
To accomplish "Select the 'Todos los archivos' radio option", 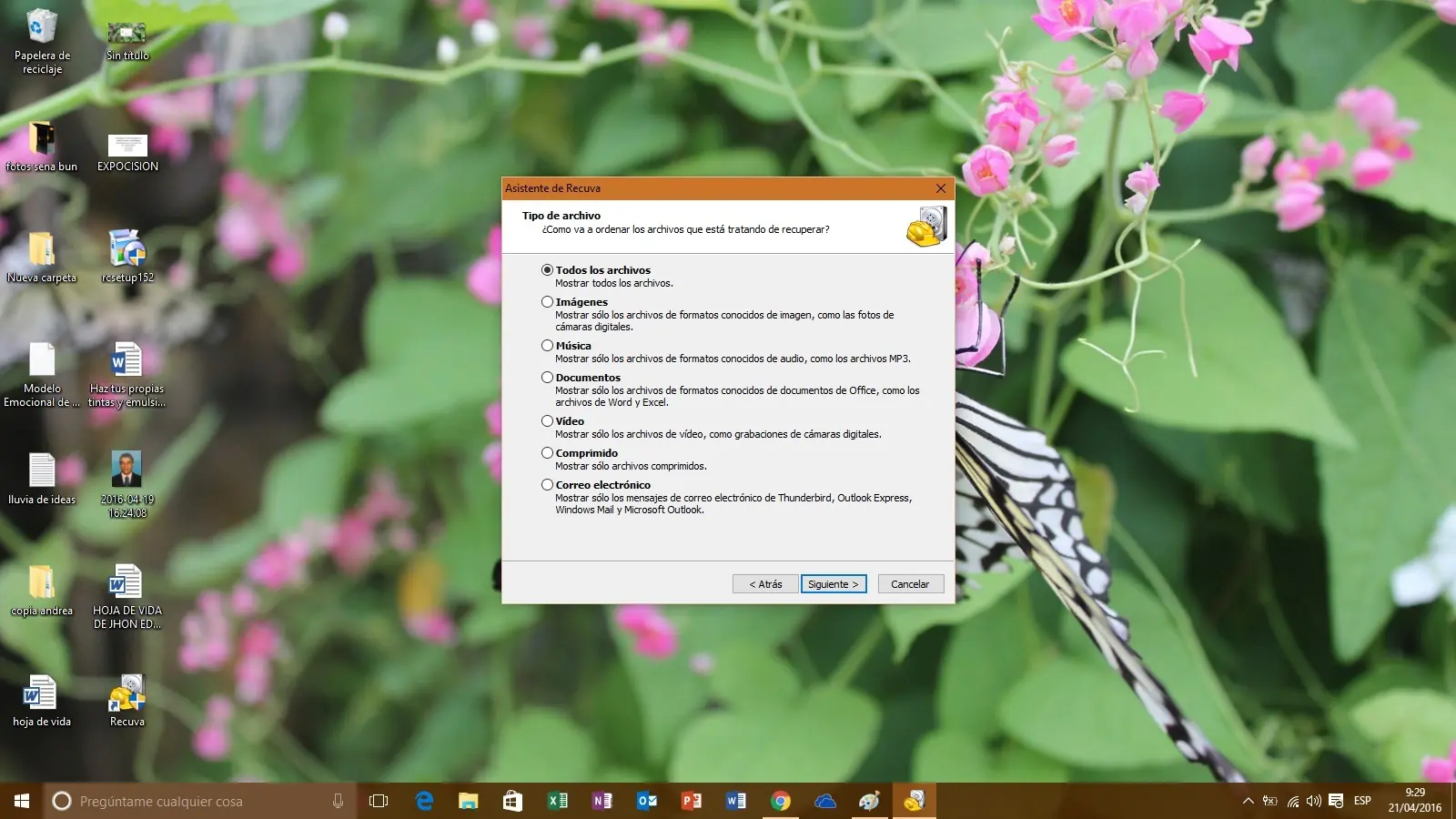I will click(x=547, y=270).
